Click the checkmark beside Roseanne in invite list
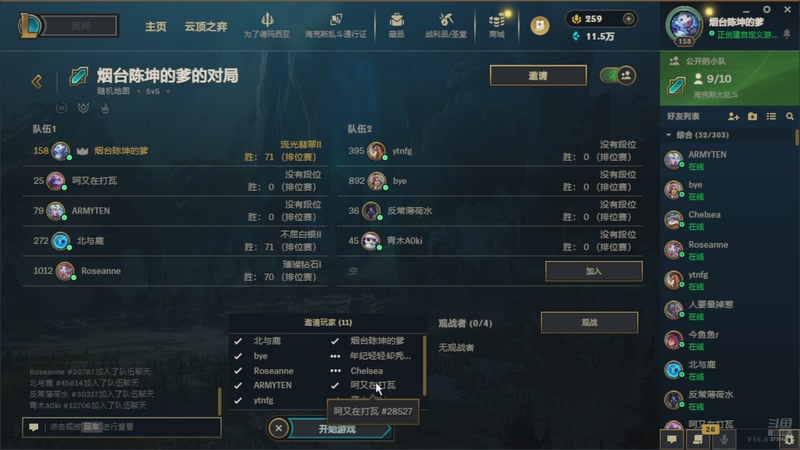Viewport: 800px width, 450px height. (x=238, y=371)
